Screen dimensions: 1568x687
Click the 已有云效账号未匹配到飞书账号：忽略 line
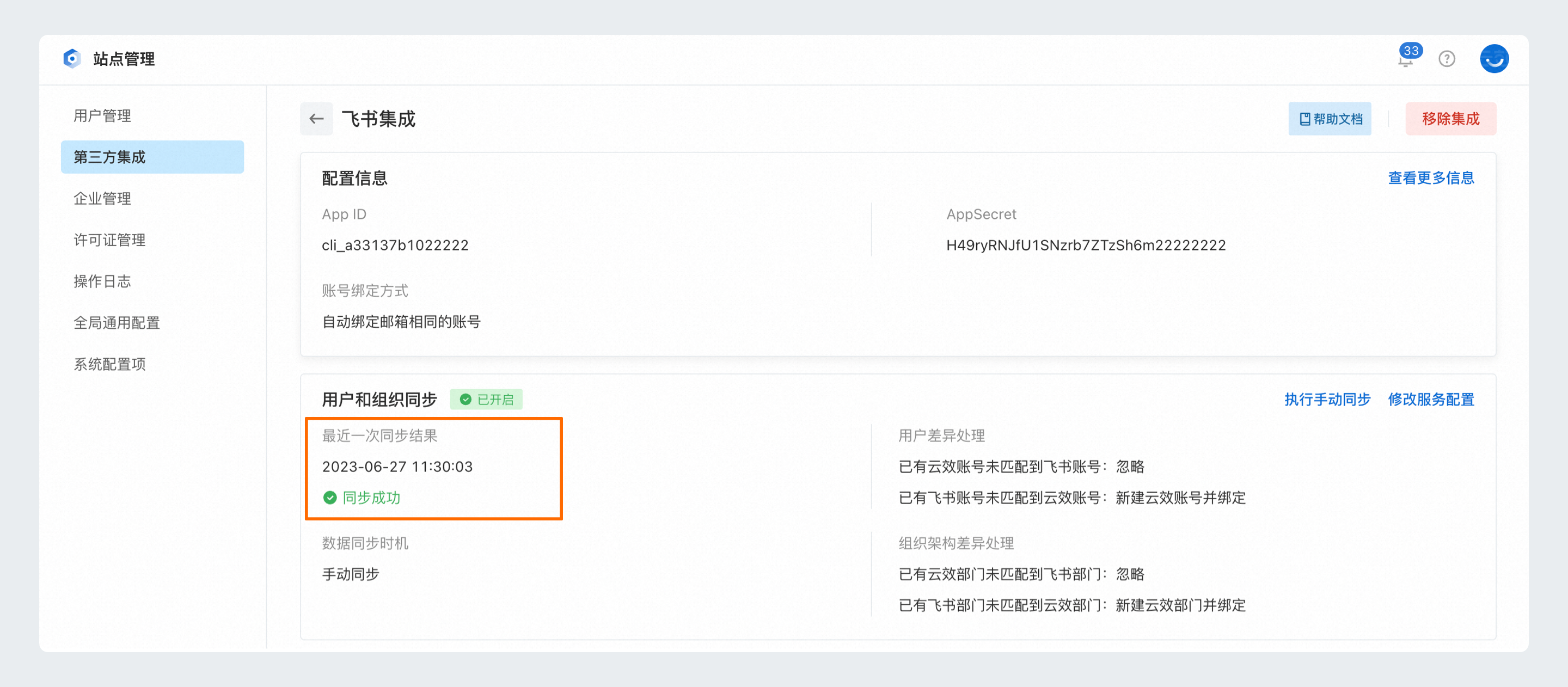click(x=1021, y=467)
